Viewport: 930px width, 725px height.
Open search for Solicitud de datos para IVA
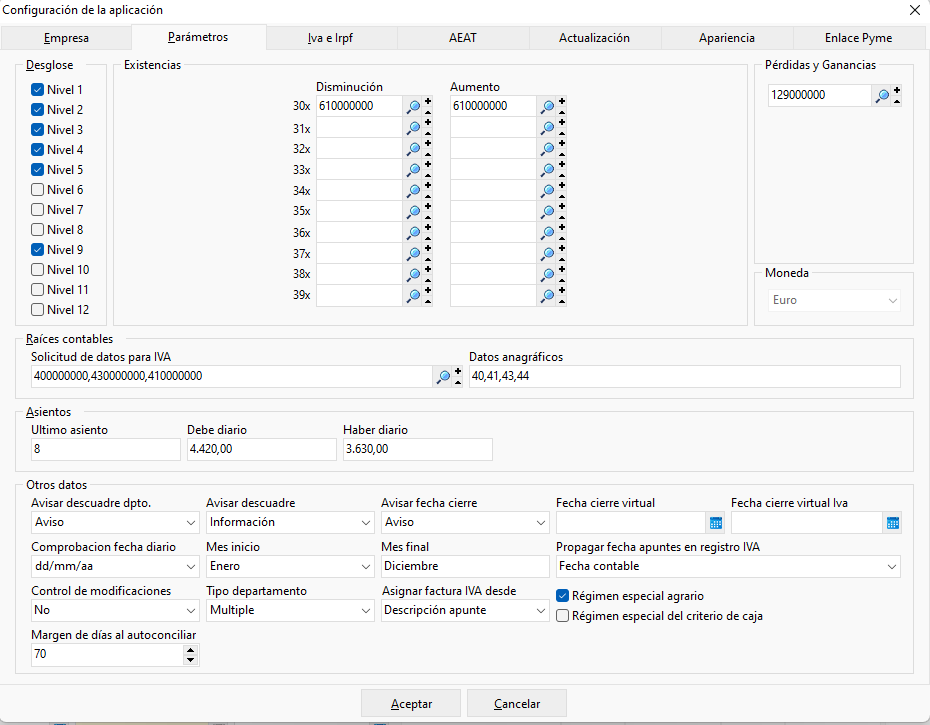coord(443,377)
